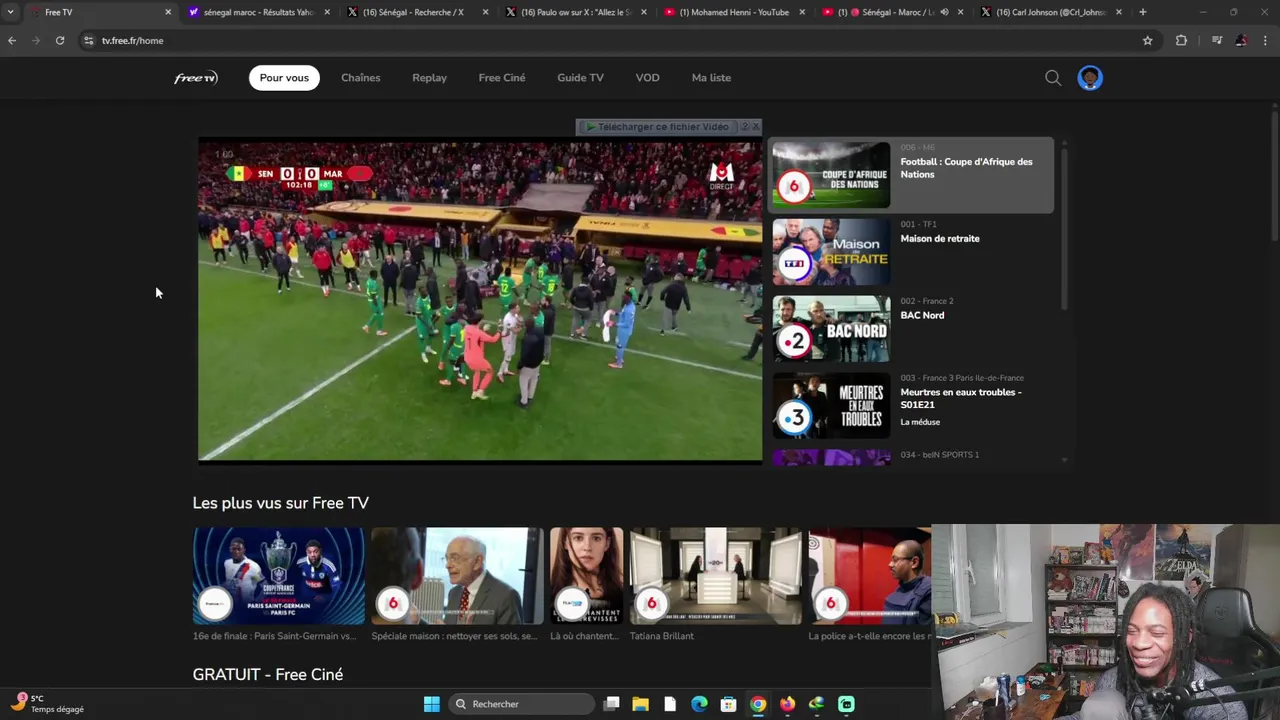Open the Tatiana Brillant thumbnail

tap(715, 576)
